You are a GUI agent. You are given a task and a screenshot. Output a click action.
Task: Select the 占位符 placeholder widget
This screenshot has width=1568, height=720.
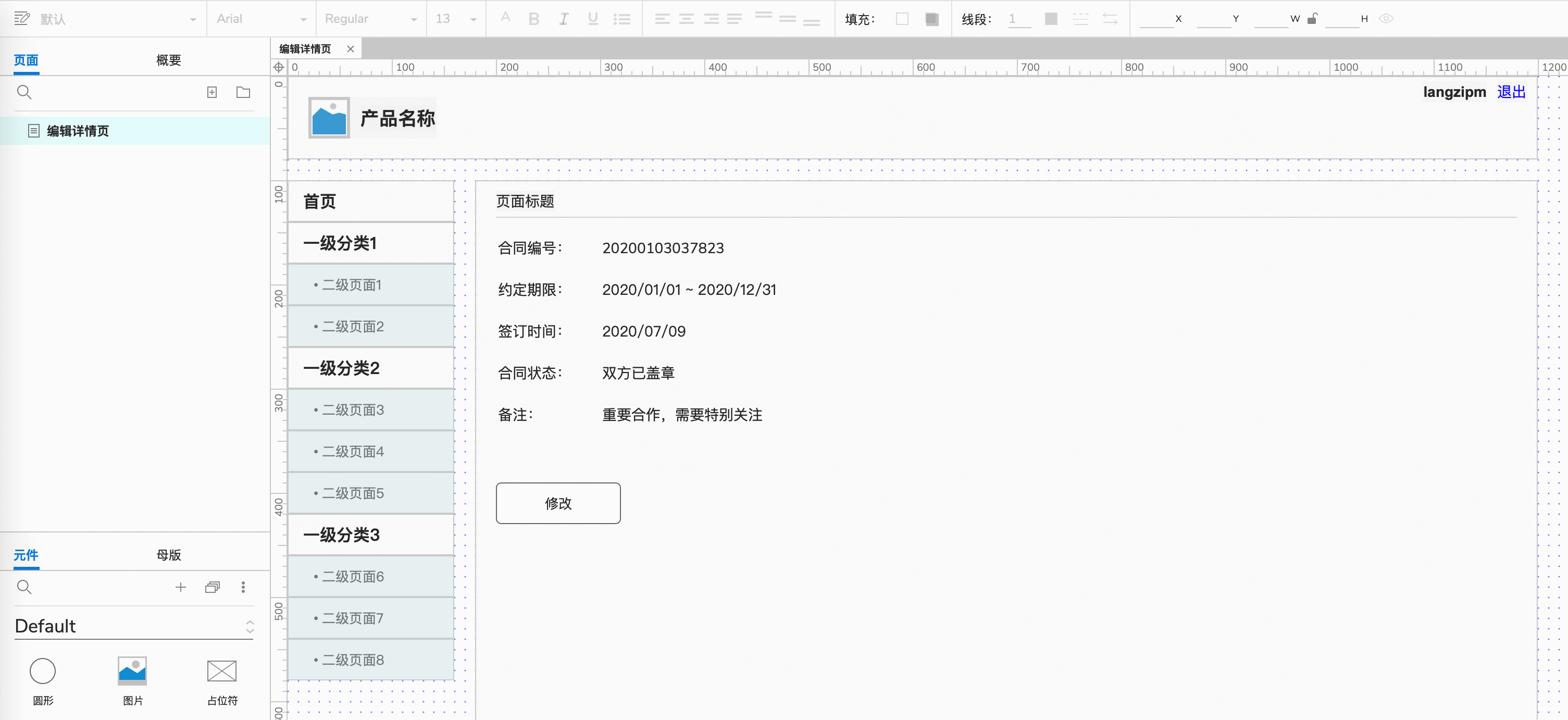tap(222, 681)
